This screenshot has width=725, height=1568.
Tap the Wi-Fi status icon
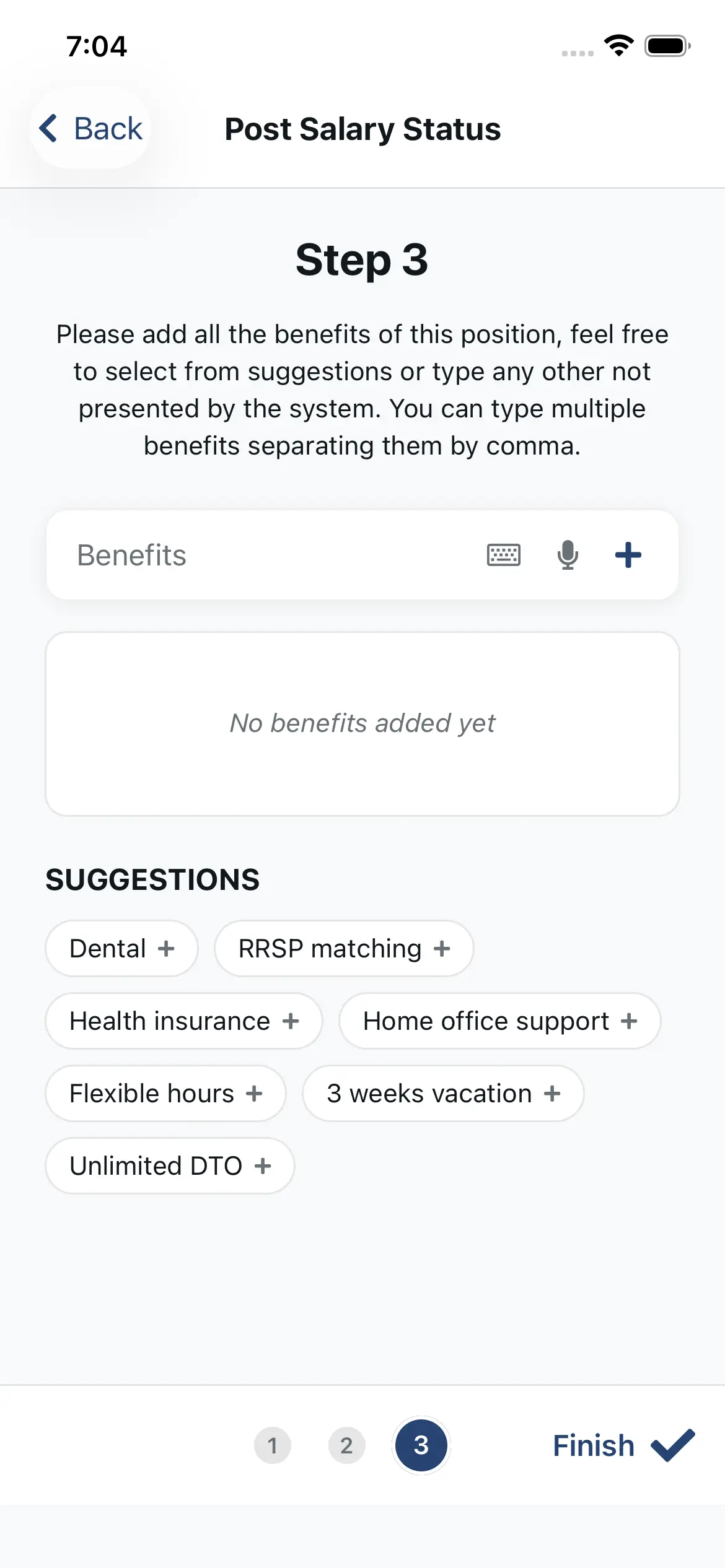coord(618,45)
